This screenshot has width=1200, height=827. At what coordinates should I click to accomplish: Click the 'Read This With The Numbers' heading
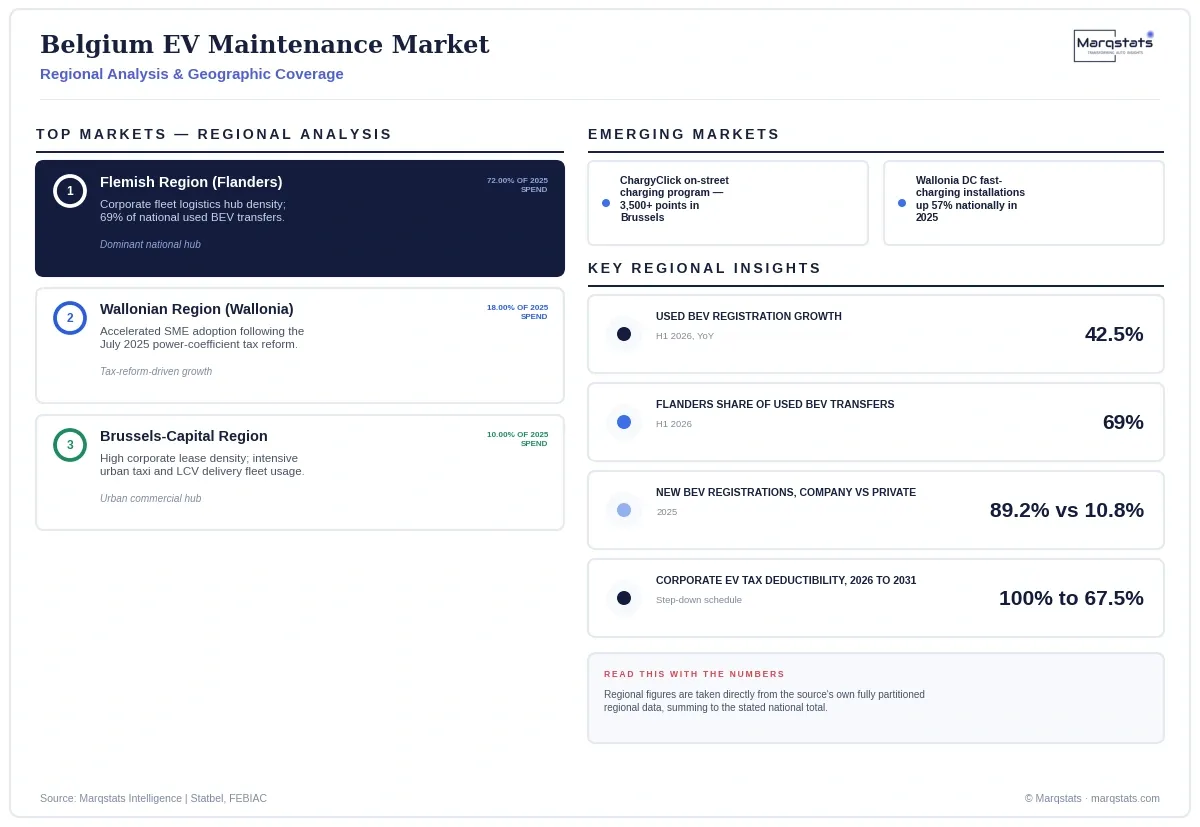(694, 674)
